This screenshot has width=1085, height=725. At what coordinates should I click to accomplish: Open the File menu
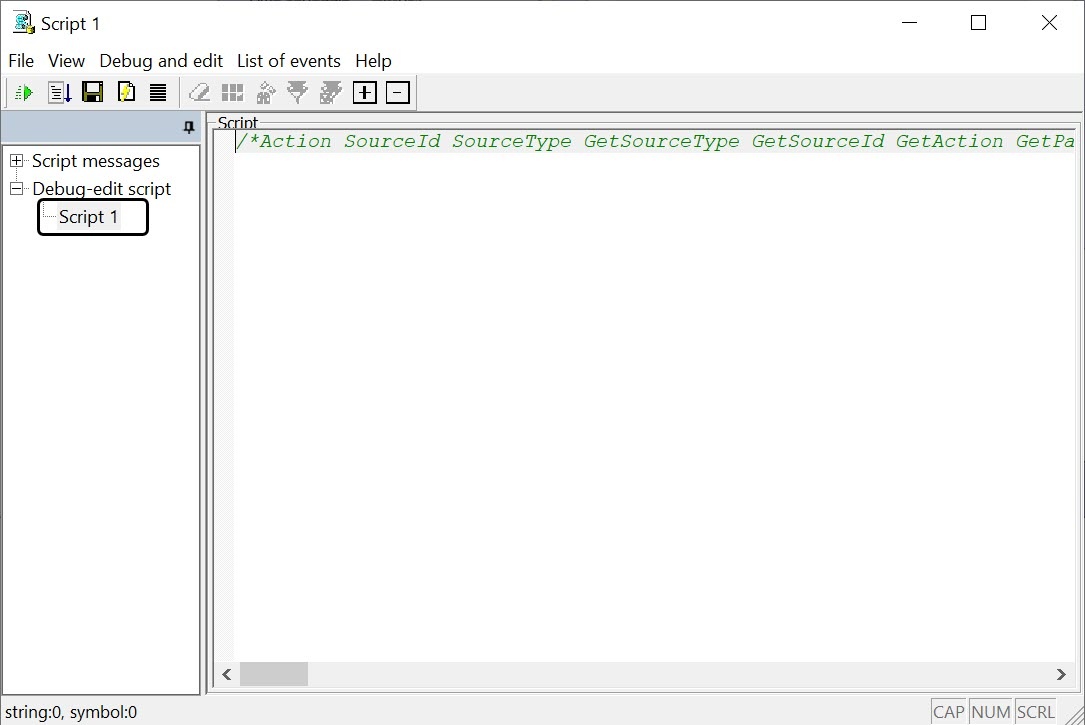21,61
